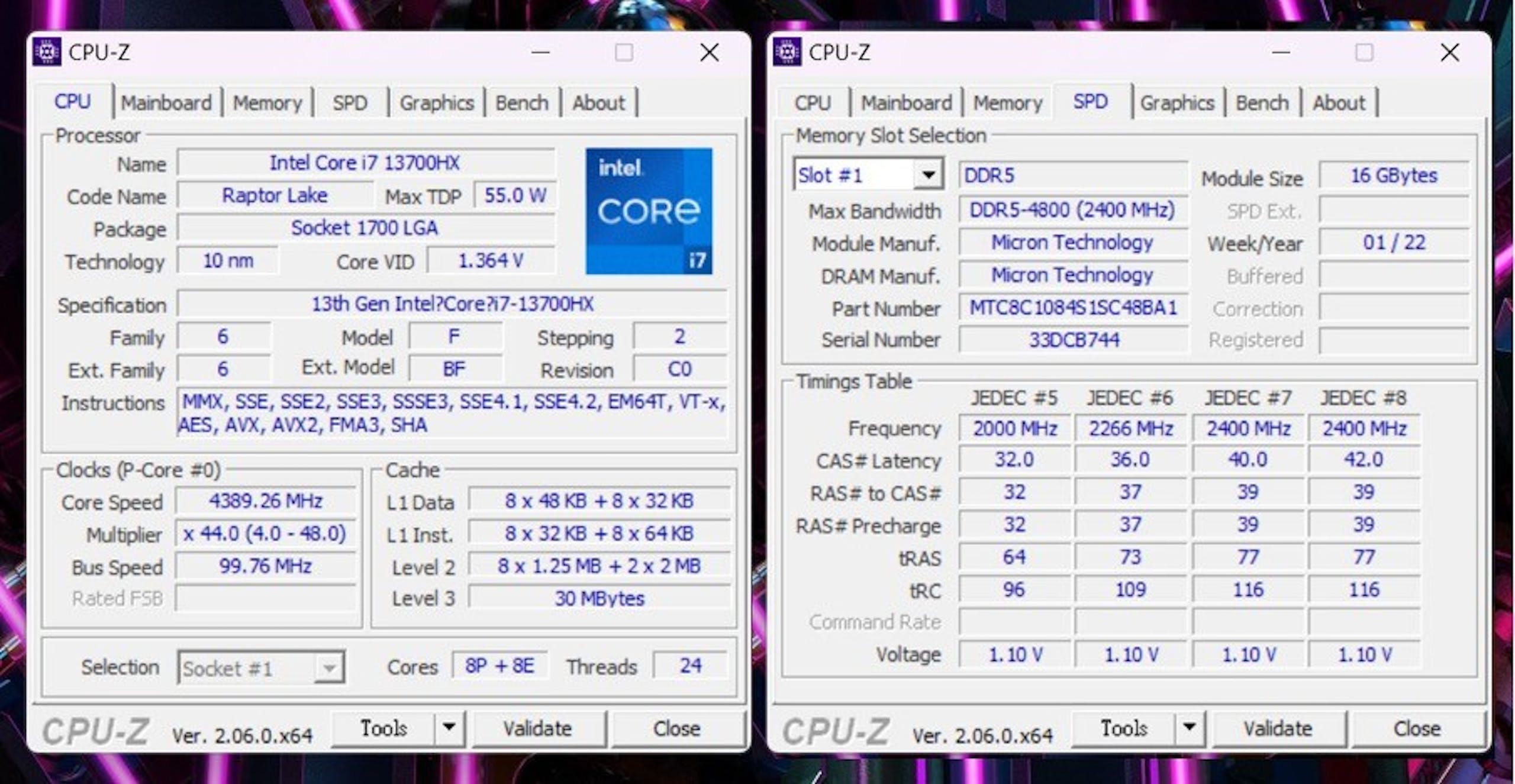
Task: Click Core Speed value 4389.26 MHz
Action: [266, 501]
